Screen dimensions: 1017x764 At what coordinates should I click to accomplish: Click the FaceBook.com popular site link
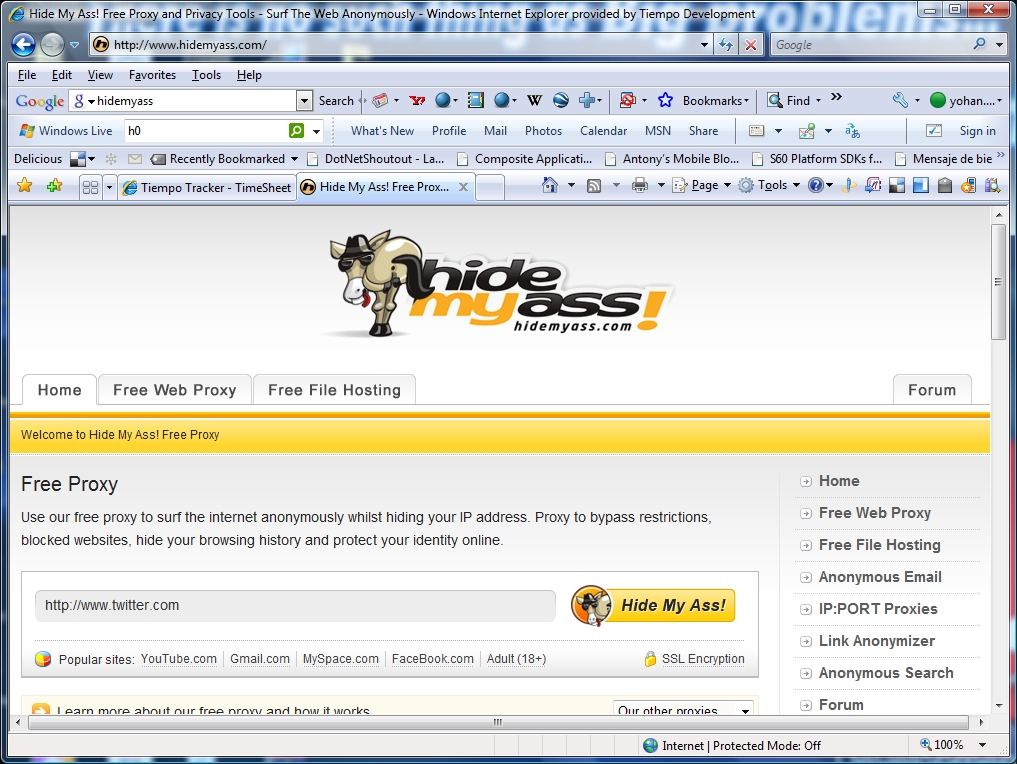pos(433,659)
